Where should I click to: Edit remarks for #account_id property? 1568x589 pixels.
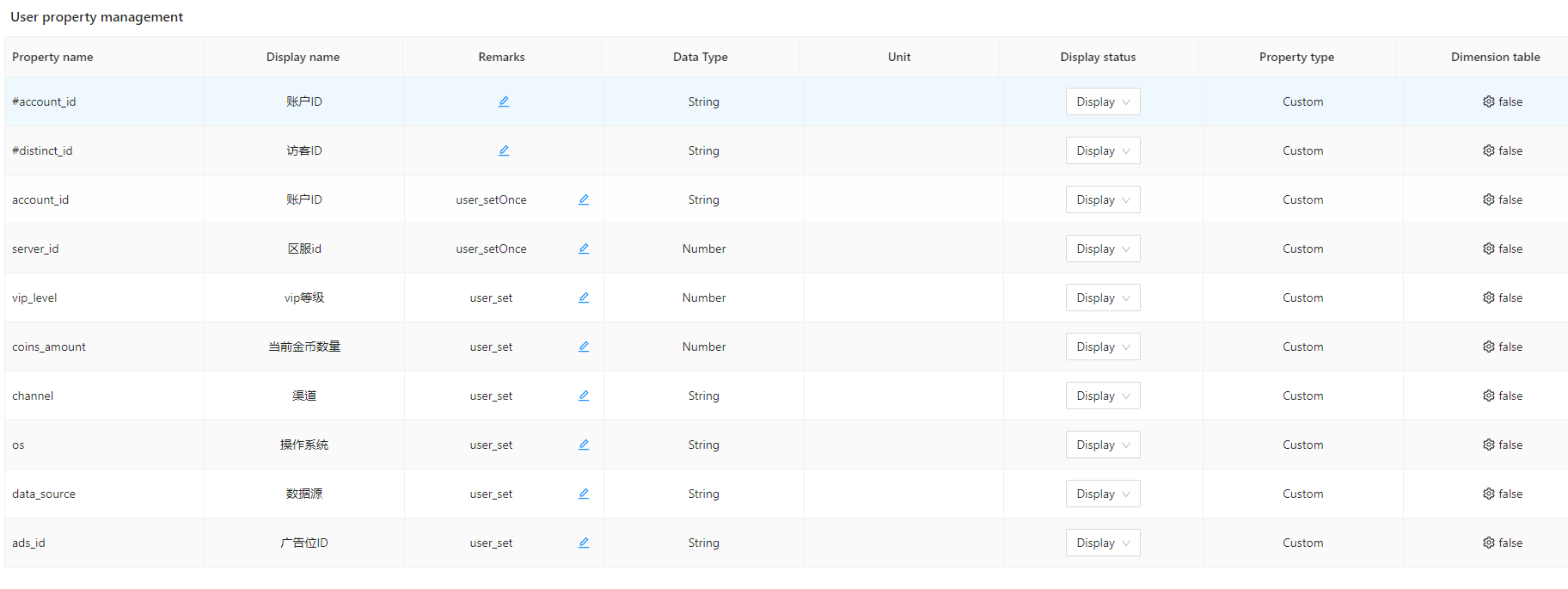point(504,101)
